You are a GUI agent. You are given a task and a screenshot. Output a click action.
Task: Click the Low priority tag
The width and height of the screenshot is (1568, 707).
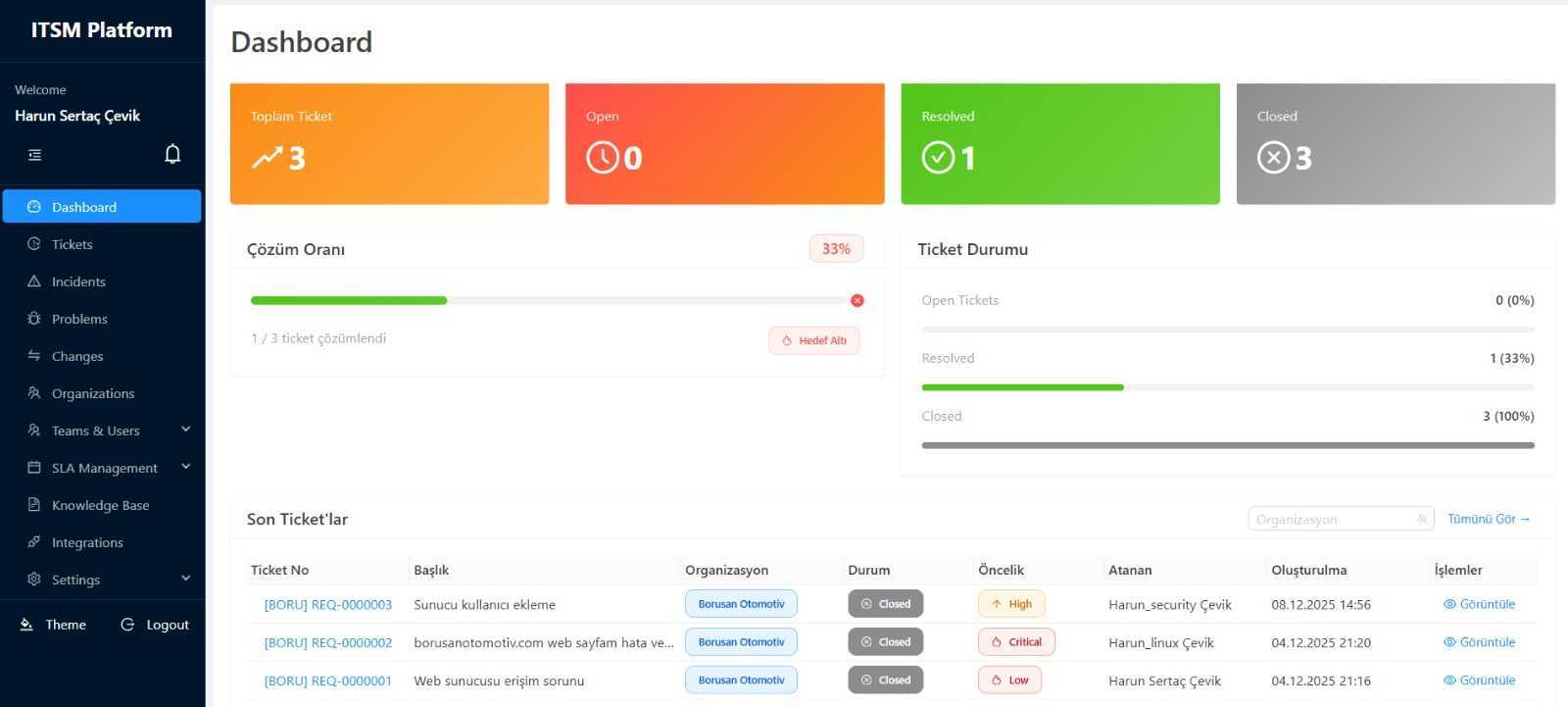tap(1009, 681)
